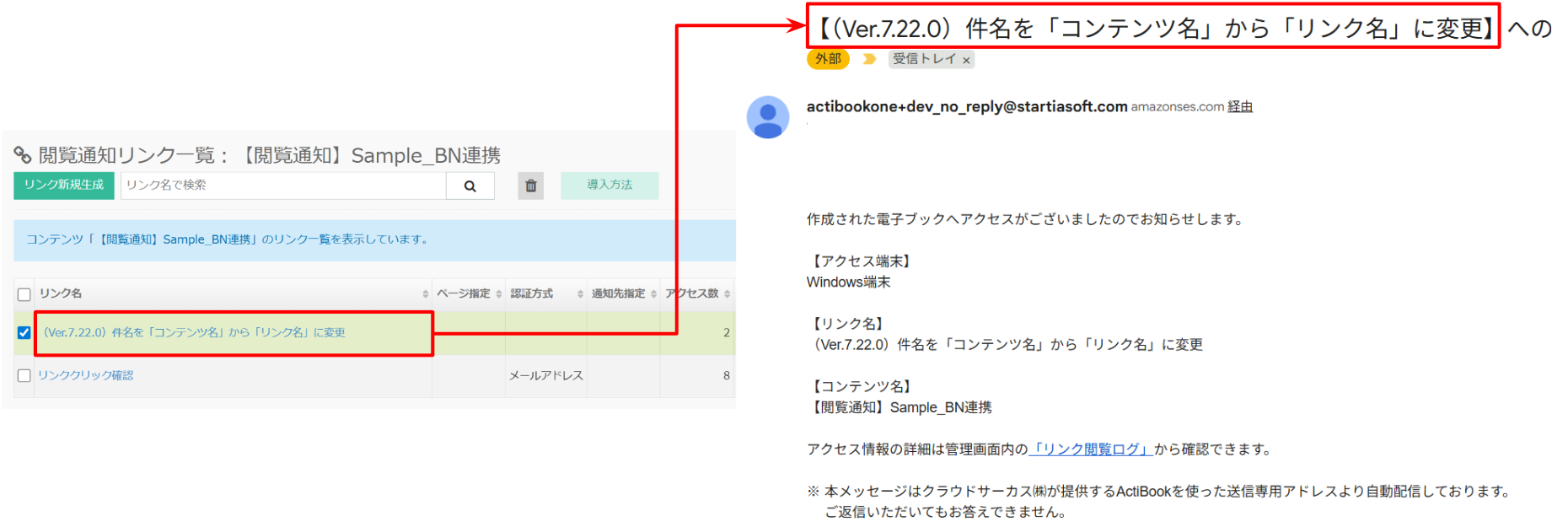Click the email subject line
The width and height of the screenshot is (1568, 527).
click(1180, 29)
